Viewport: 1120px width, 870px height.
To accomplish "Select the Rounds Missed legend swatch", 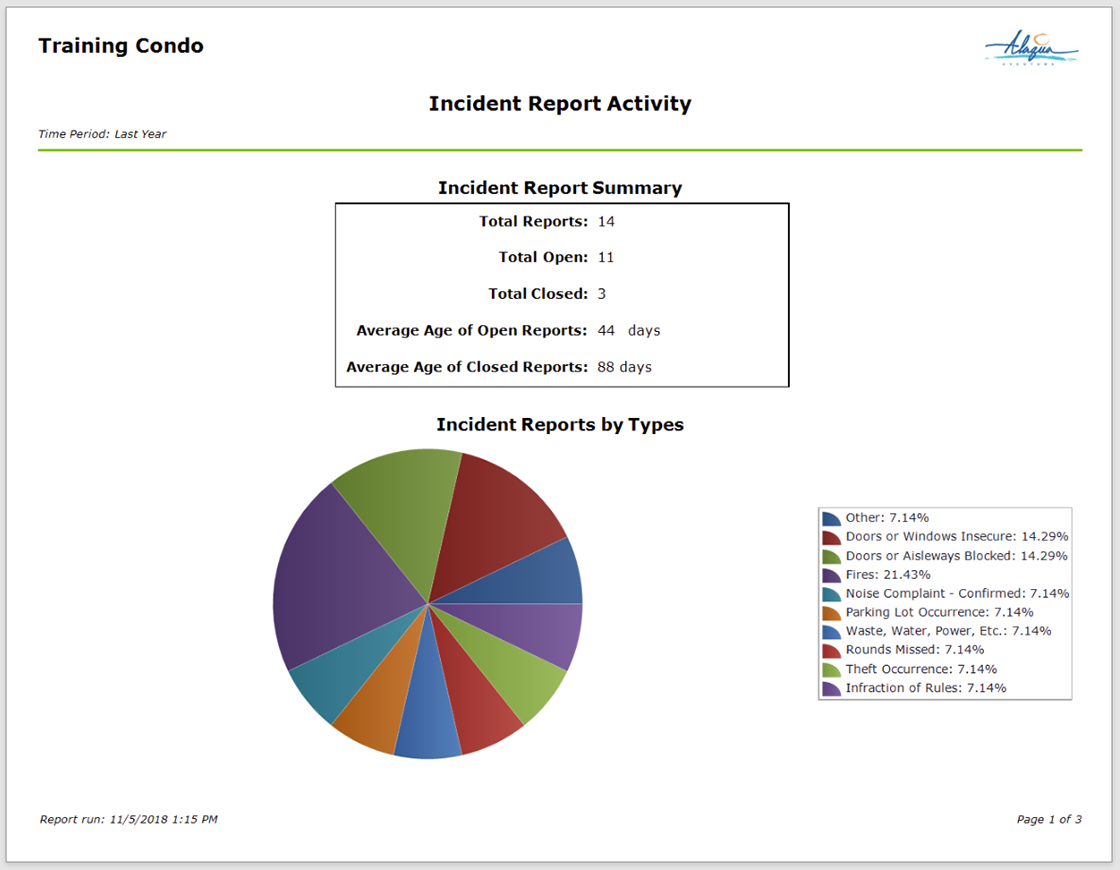I will tap(831, 650).
